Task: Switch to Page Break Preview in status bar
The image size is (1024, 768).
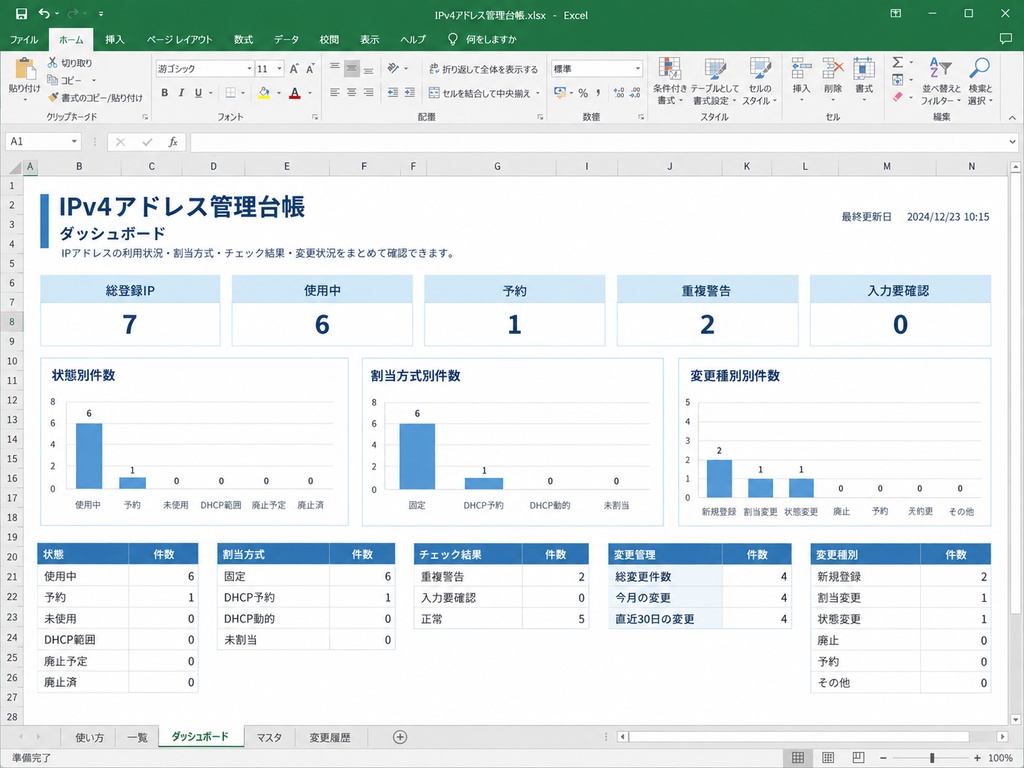Action: pos(858,758)
